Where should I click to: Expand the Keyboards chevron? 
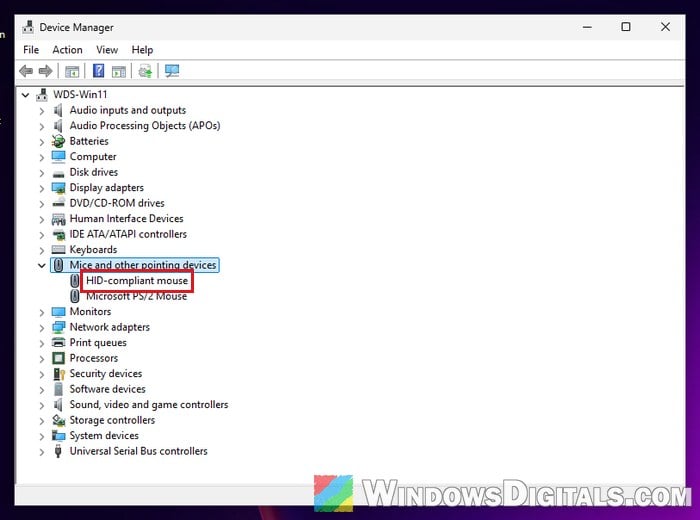click(42, 250)
